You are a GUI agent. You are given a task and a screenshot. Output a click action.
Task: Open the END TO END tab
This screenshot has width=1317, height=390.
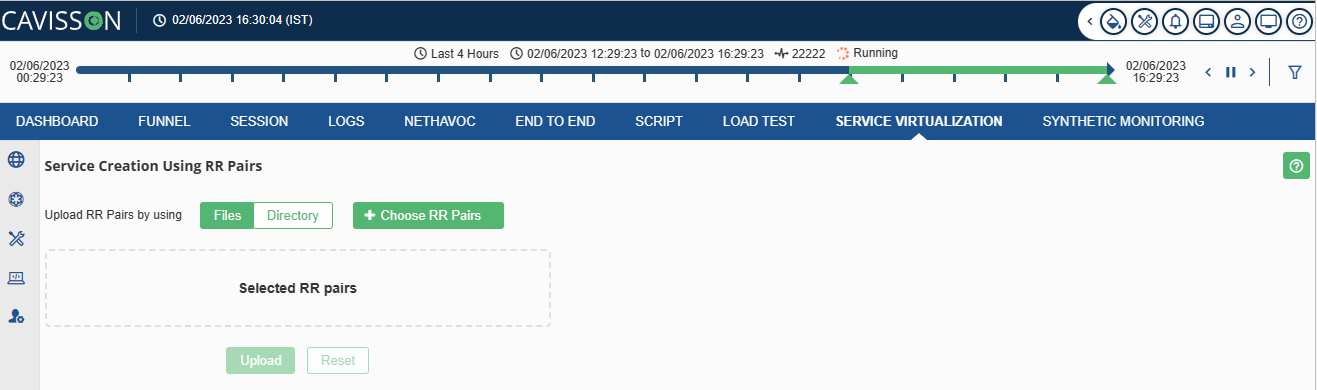point(555,121)
